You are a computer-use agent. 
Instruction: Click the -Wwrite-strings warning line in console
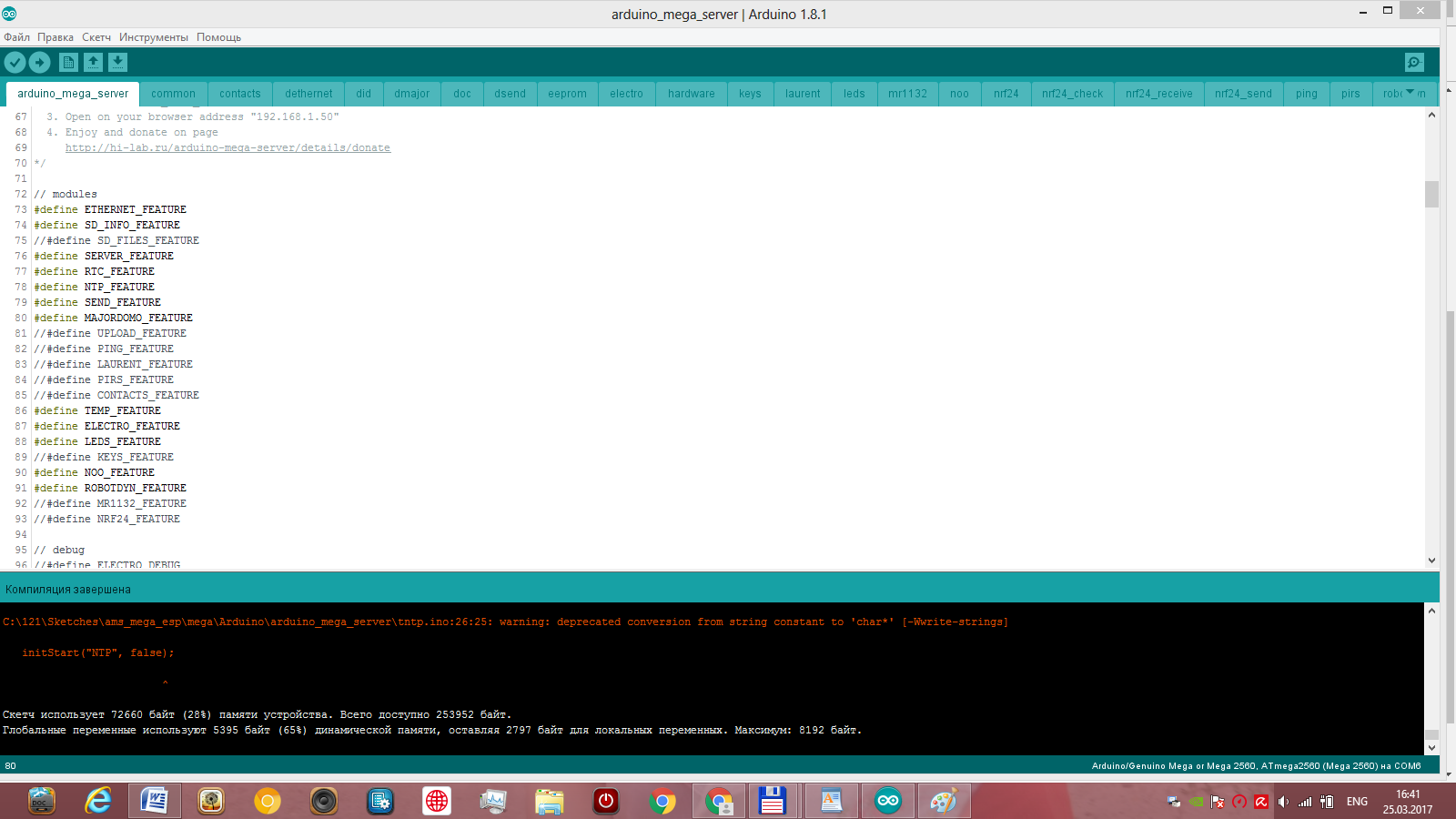coord(505,622)
